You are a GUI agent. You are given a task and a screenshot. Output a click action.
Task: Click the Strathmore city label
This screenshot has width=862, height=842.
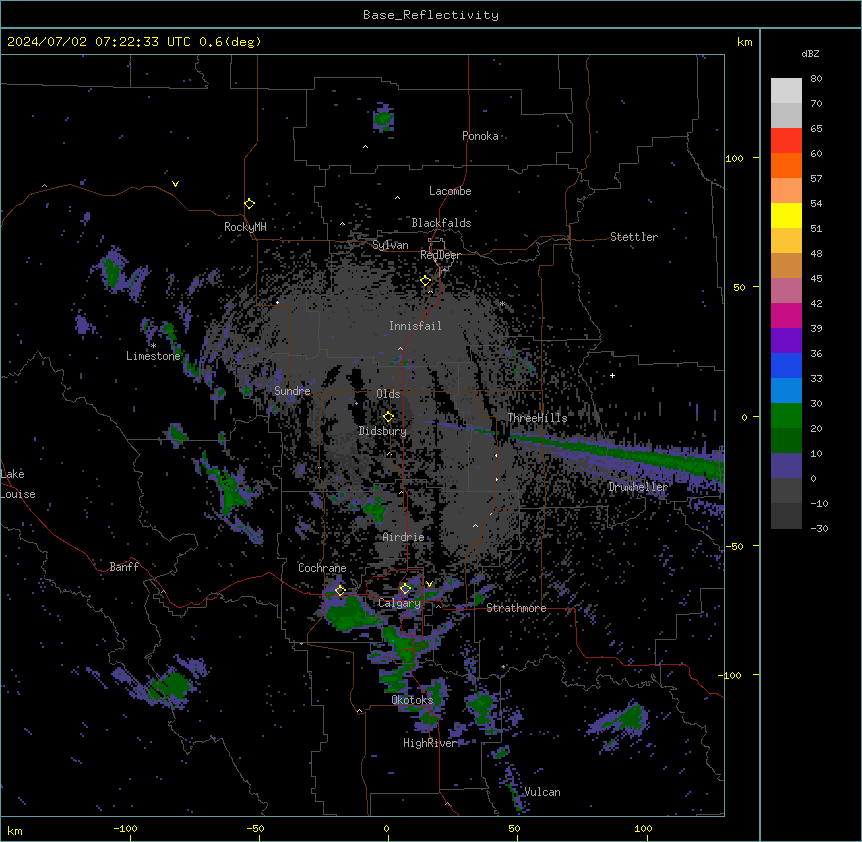pos(516,608)
